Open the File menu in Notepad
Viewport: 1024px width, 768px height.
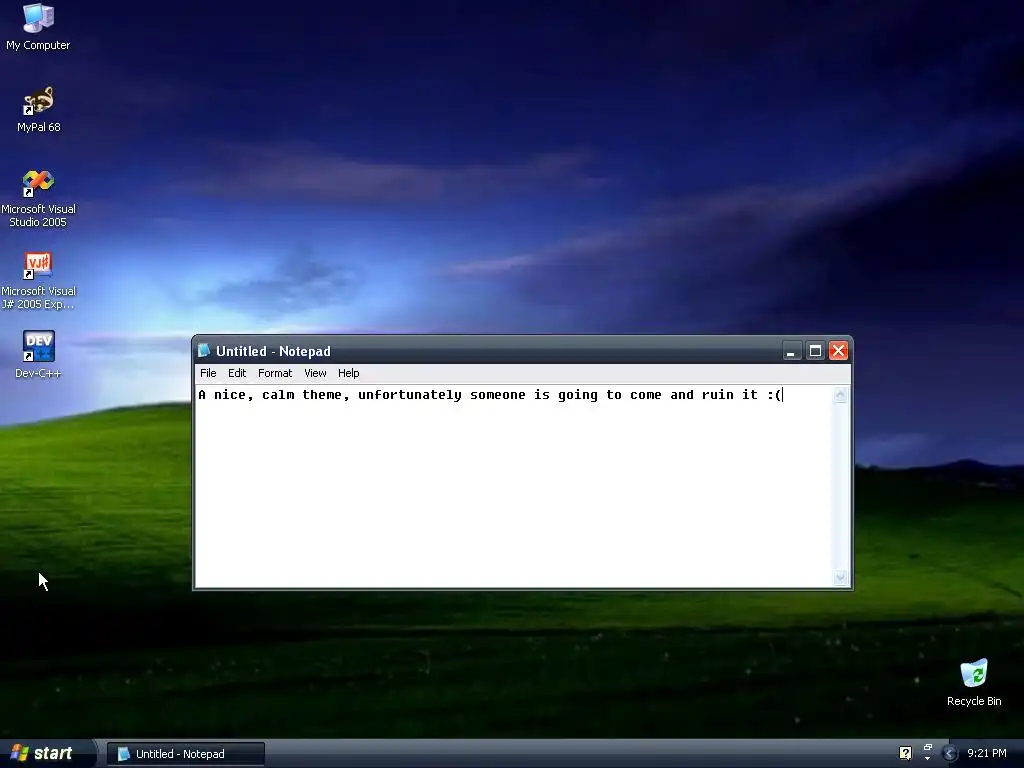tap(208, 373)
